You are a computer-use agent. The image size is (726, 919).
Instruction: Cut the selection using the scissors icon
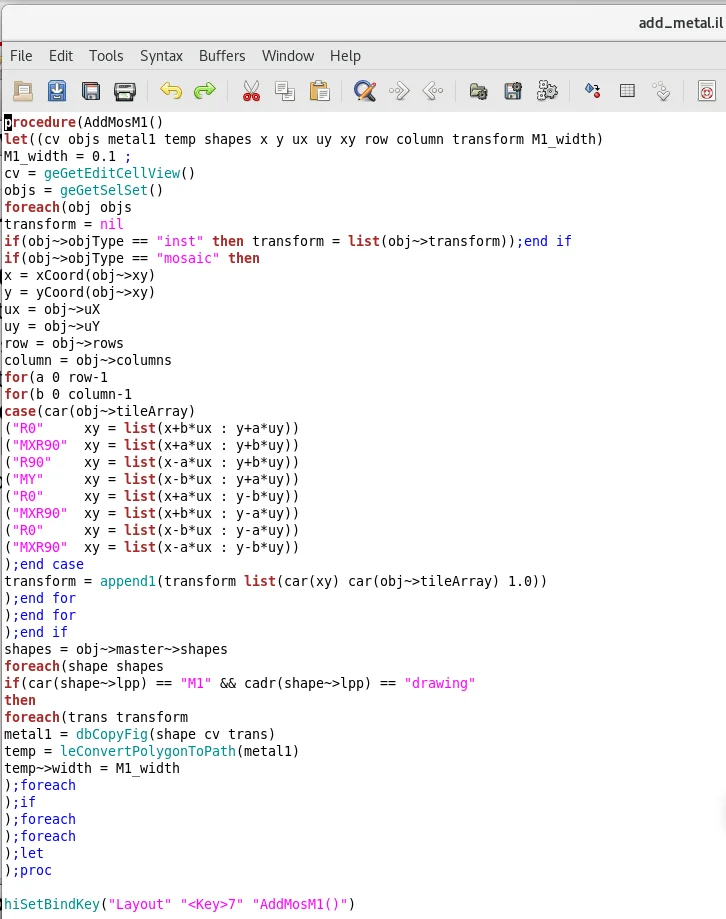tap(251, 91)
